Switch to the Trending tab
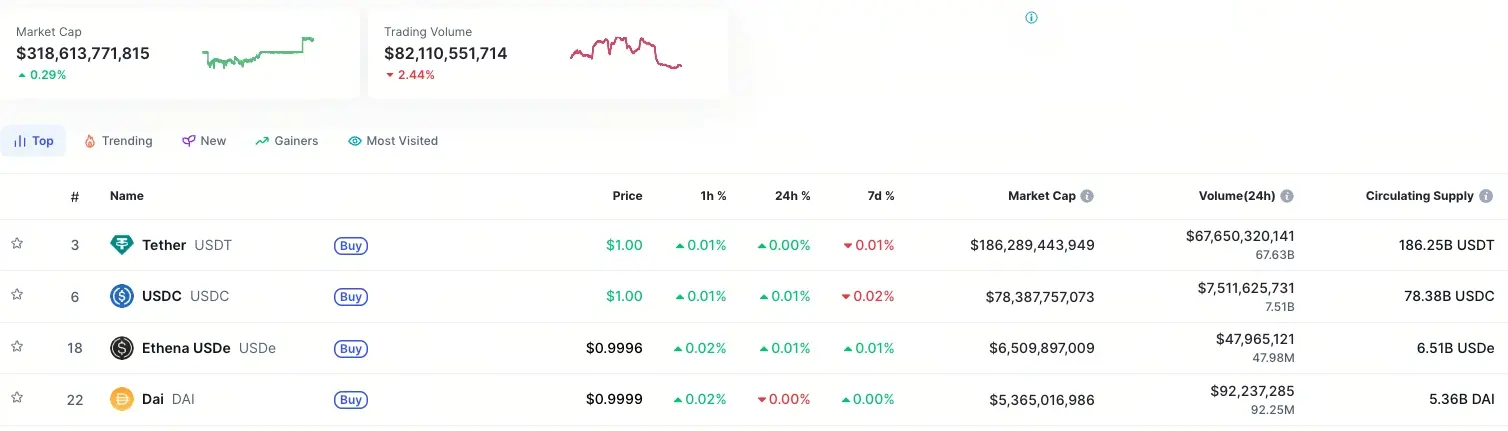This screenshot has height=431, width=1508. [118, 141]
